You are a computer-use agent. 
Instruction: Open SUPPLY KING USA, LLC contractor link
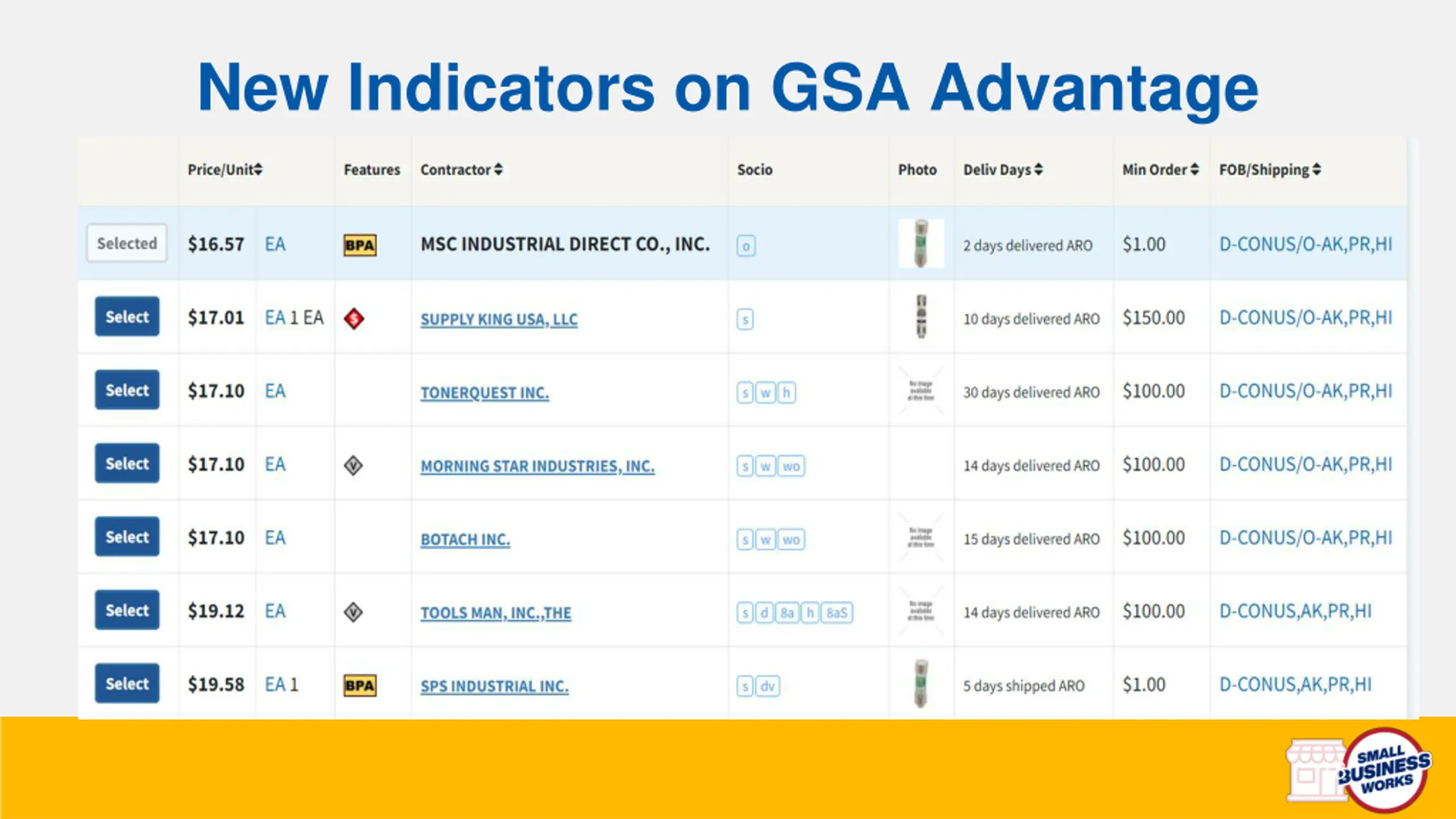coord(499,319)
